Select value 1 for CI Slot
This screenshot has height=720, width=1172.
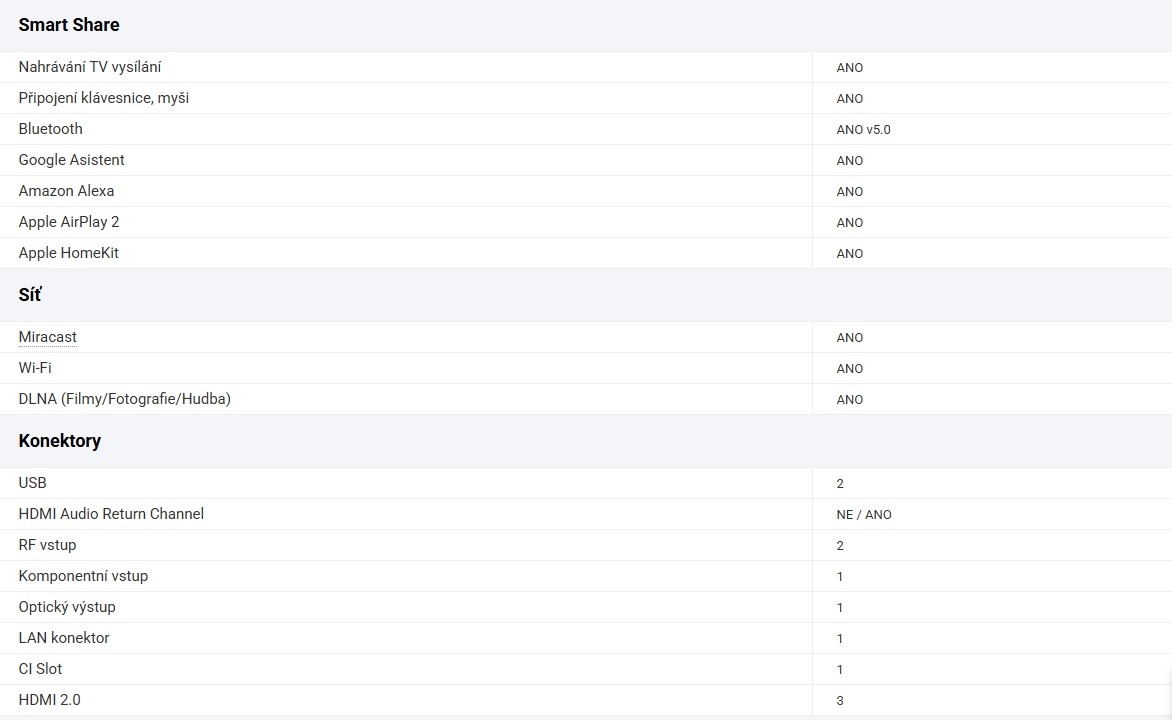point(840,669)
